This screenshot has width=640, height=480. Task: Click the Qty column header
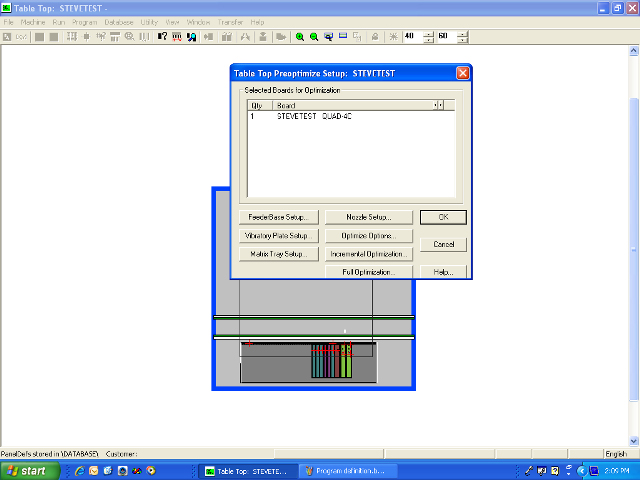point(260,105)
